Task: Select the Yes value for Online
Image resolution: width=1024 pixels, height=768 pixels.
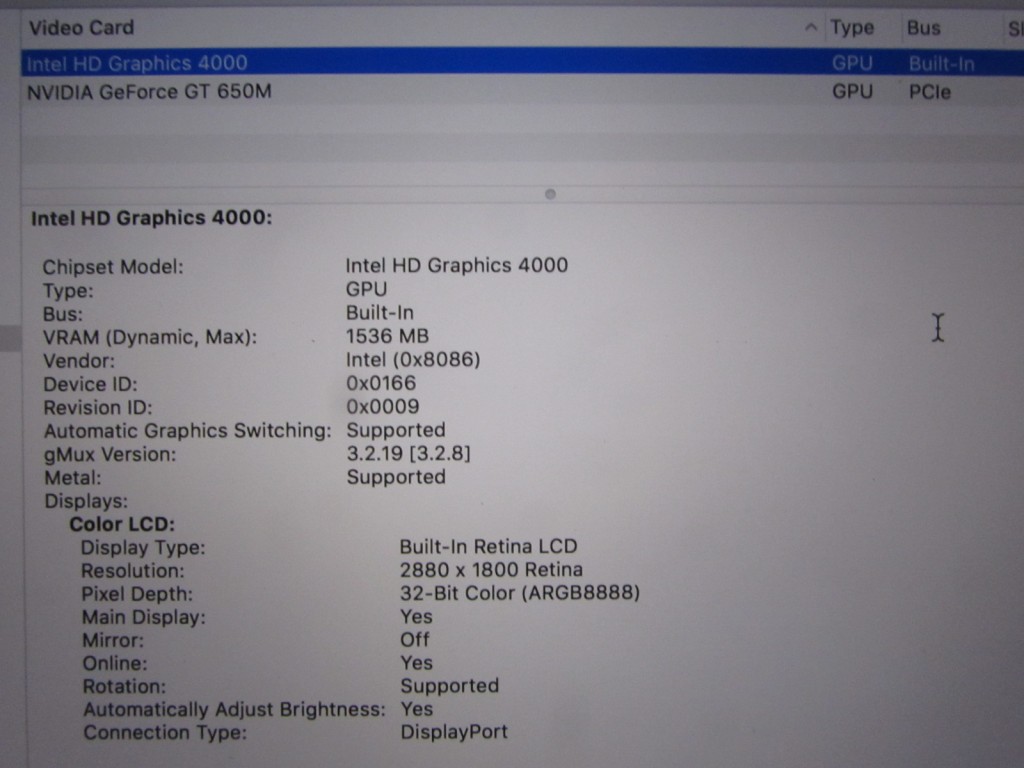Action: coord(416,664)
